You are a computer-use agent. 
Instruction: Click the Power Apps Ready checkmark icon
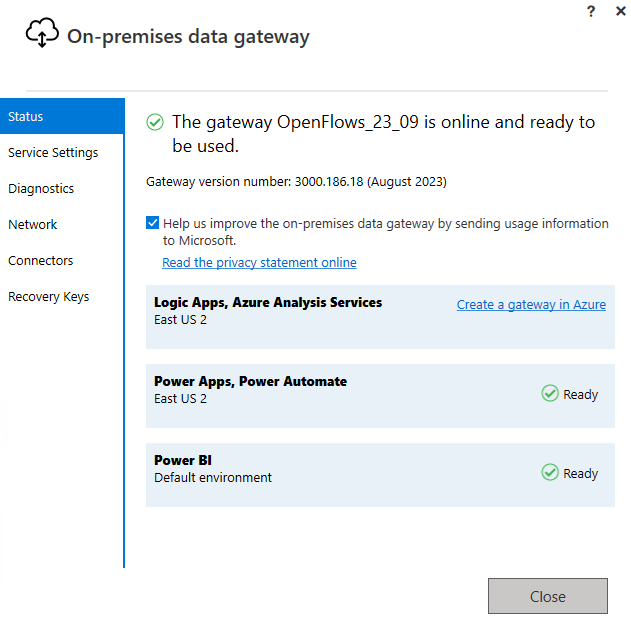550,394
